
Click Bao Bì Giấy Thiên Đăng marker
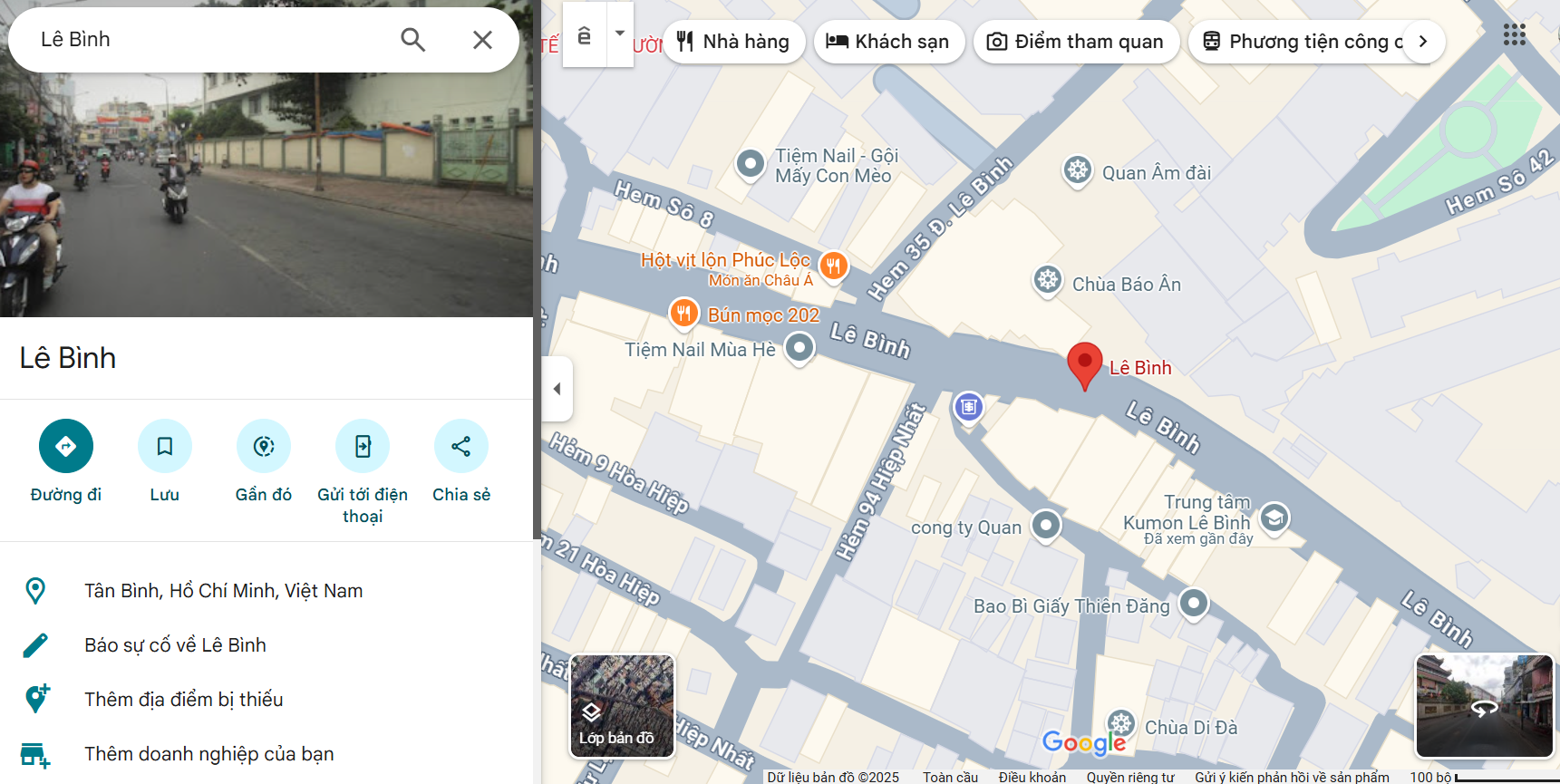click(x=1194, y=603)
